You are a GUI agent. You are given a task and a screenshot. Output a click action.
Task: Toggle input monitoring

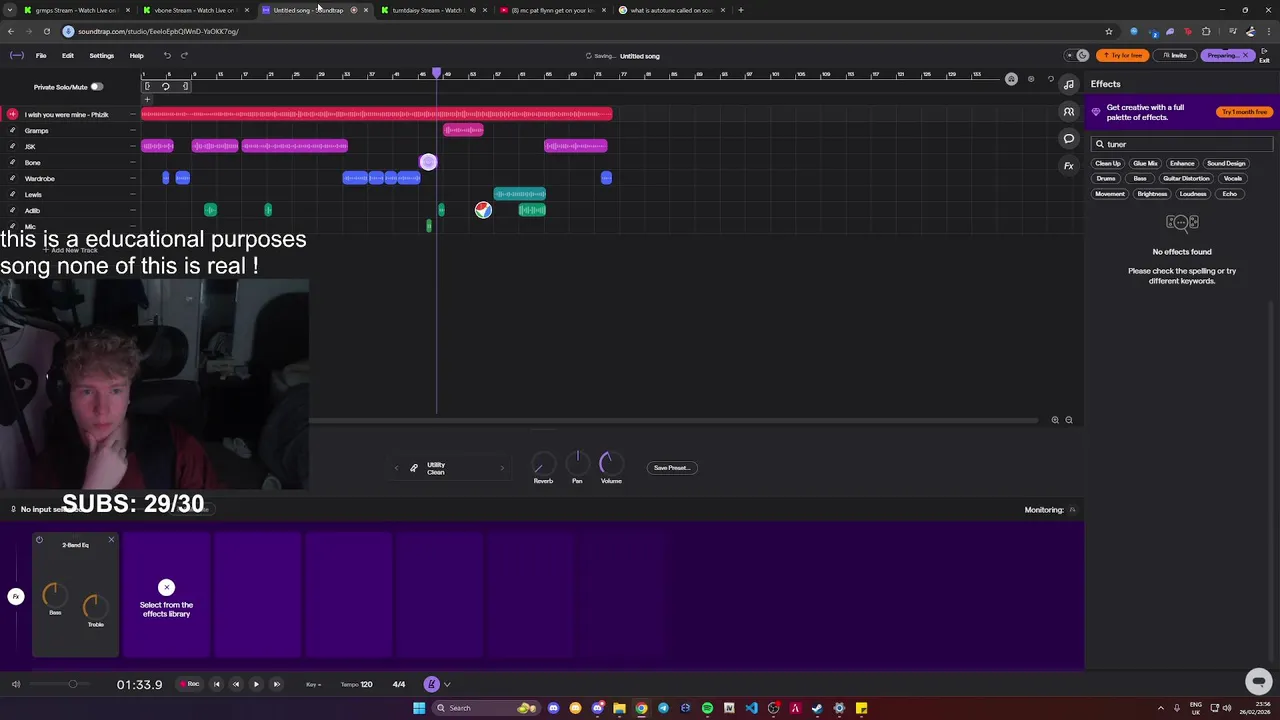click(x=1072, y=510)
